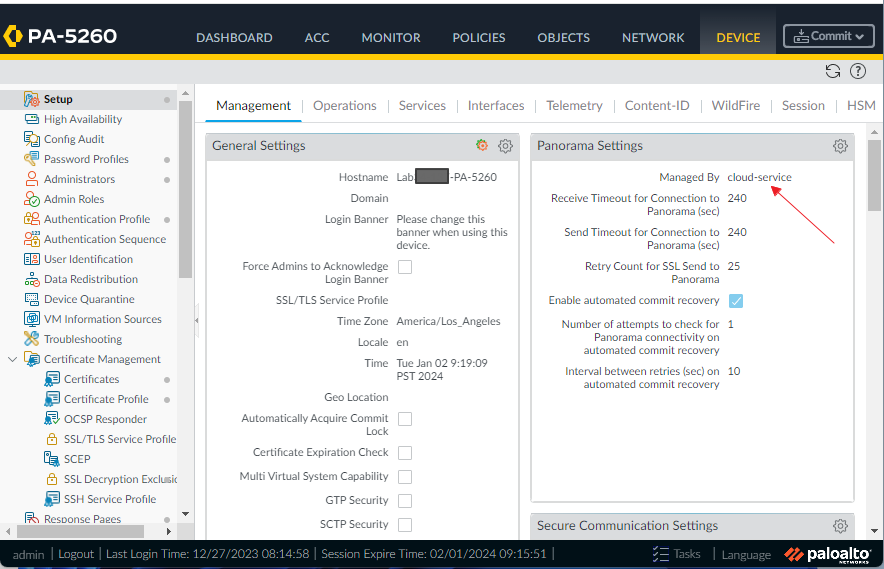The width and height of the screenshot is (884, 569).
Task: Open General Settings edit gear
Action: (505, 146)
